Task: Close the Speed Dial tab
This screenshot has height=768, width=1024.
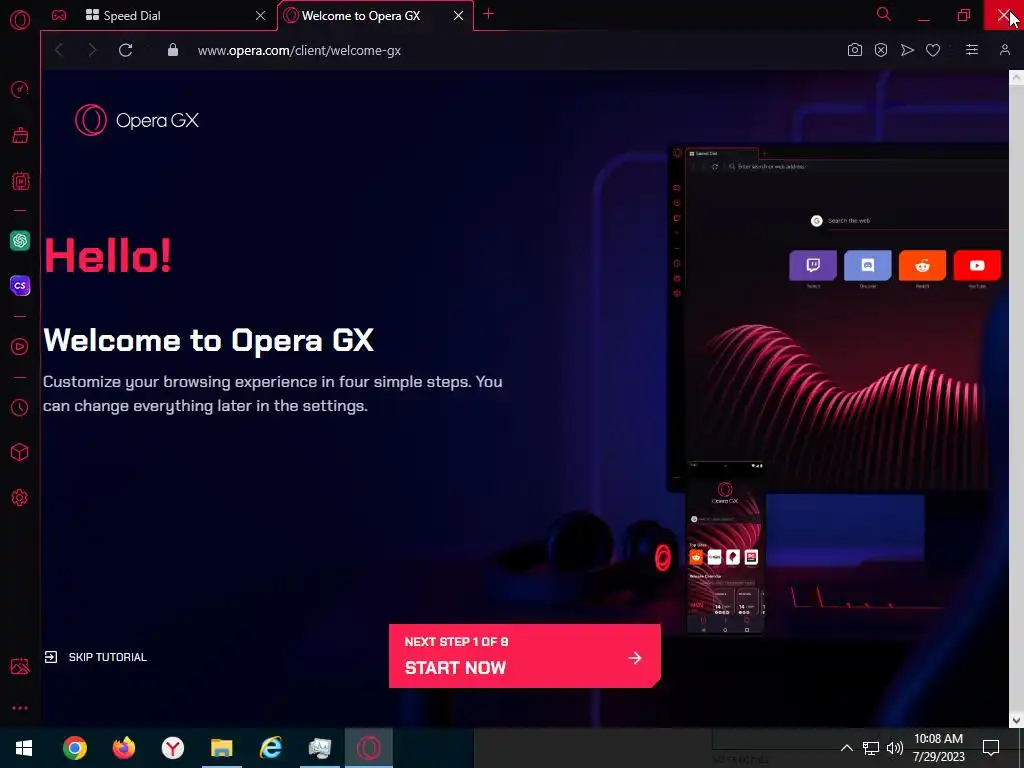Action: click(x=261, y=16)
